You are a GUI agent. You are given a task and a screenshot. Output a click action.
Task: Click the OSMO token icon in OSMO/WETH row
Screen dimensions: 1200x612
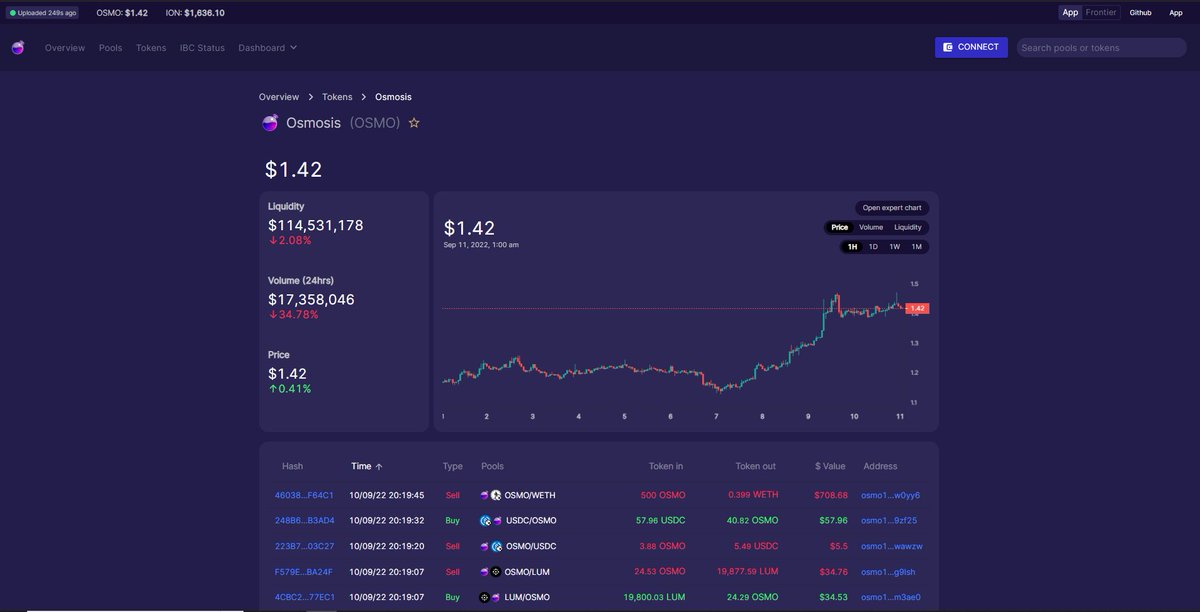click(x=485, y=495)
